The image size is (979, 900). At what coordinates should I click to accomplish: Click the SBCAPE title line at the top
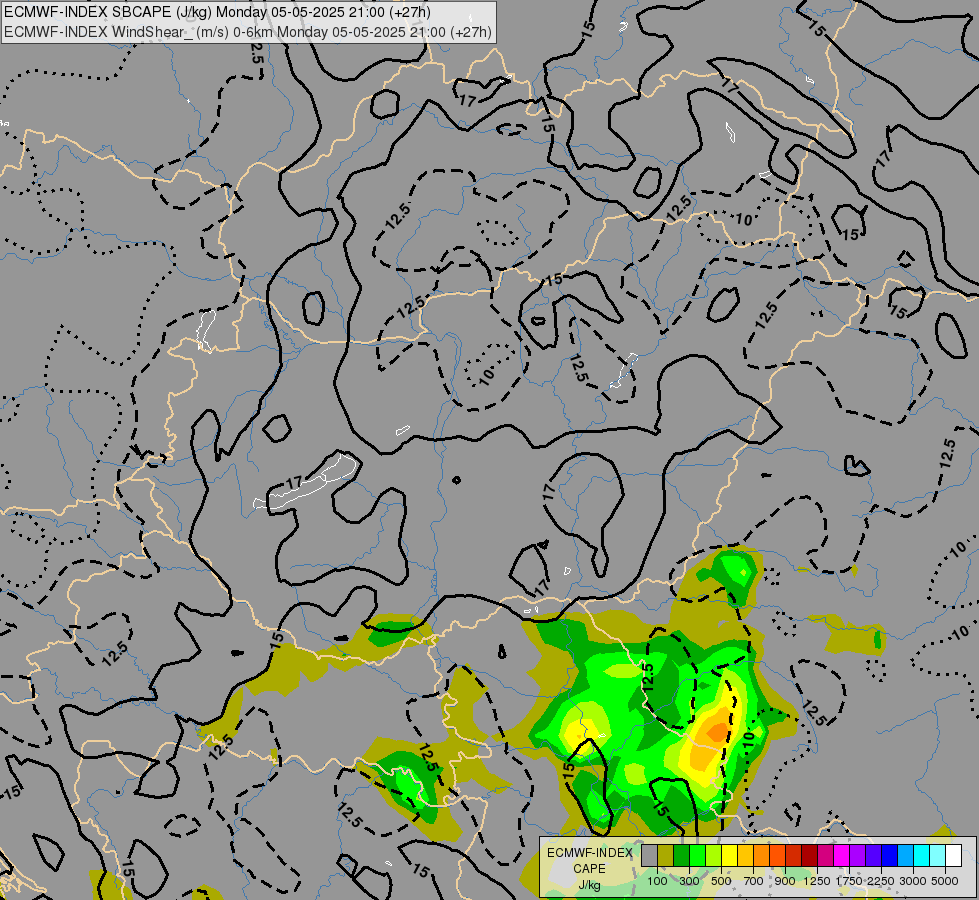[217, 12]
